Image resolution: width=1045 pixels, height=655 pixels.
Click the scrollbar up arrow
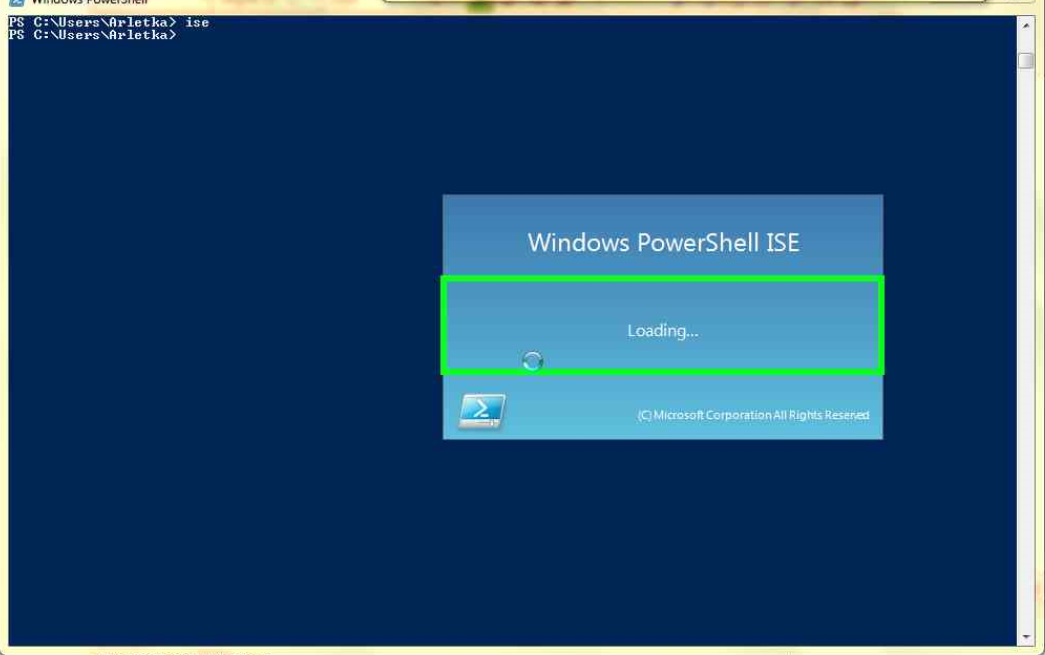(1026, 25)
